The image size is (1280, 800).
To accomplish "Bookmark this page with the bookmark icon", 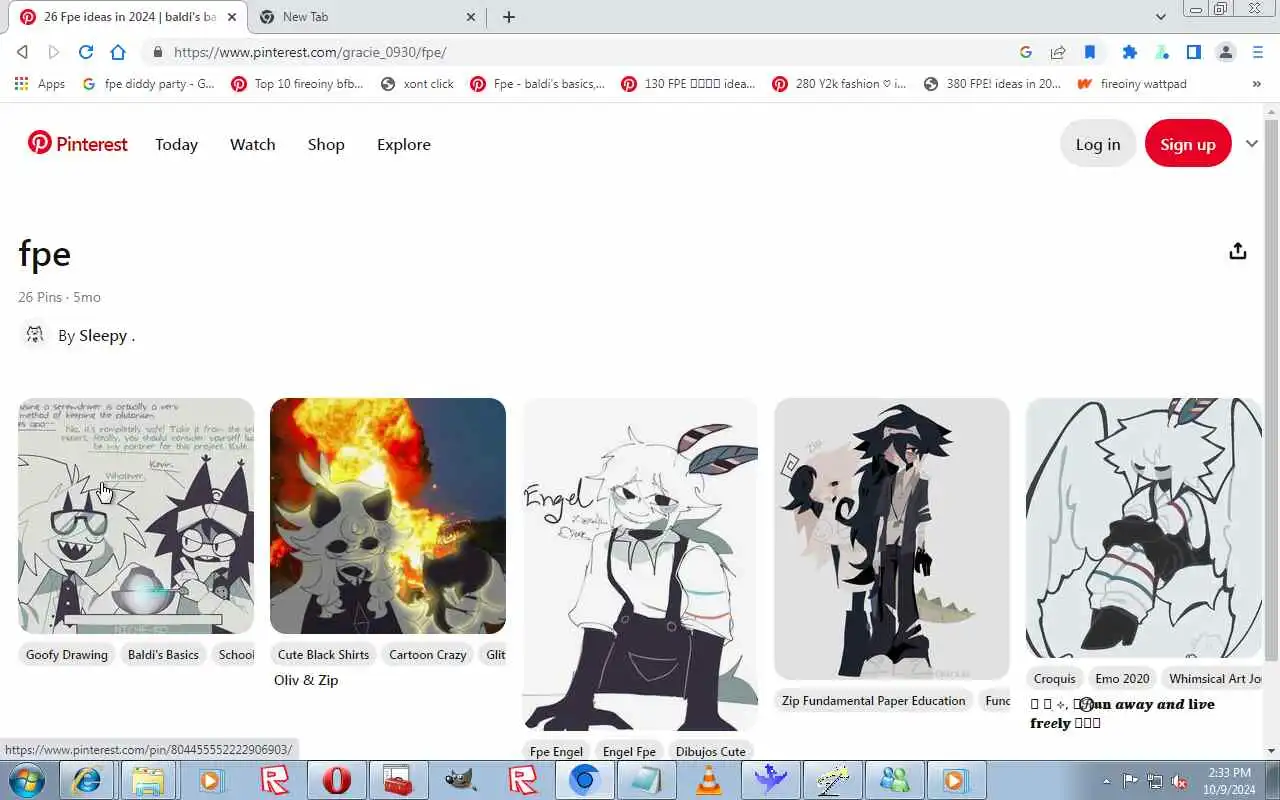I will pyautogui.click(x=1090, y=52).
